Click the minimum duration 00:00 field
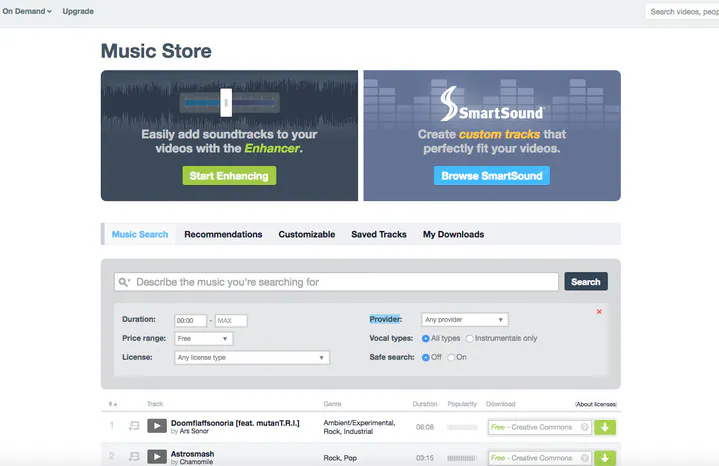 coord(190,320)
